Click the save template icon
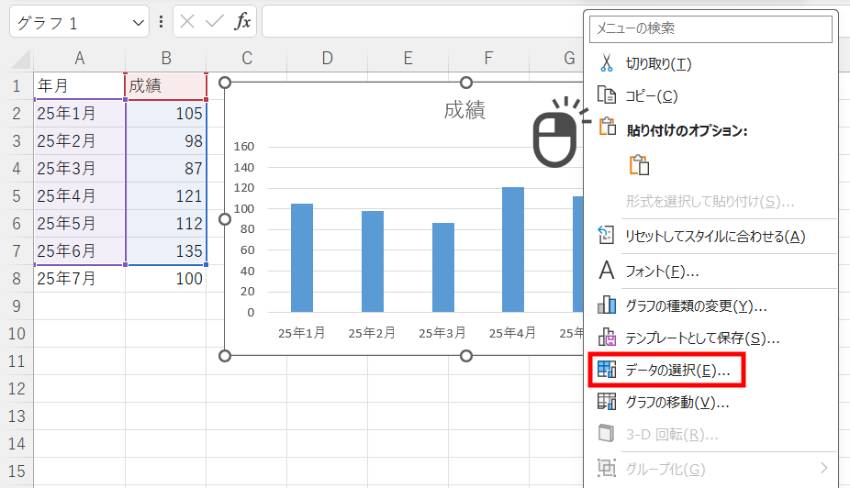The image size is (850, 488). pos(607,337)
